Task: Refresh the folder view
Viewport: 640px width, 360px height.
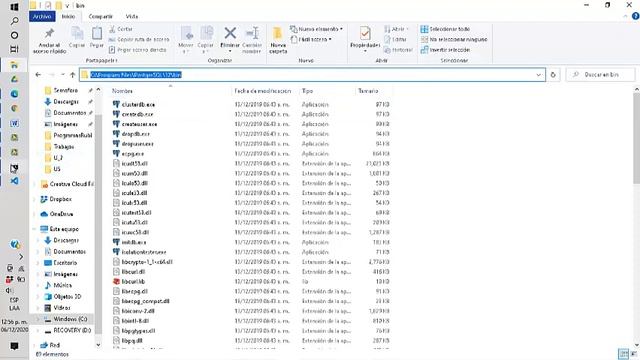Action: coord(553,75)
